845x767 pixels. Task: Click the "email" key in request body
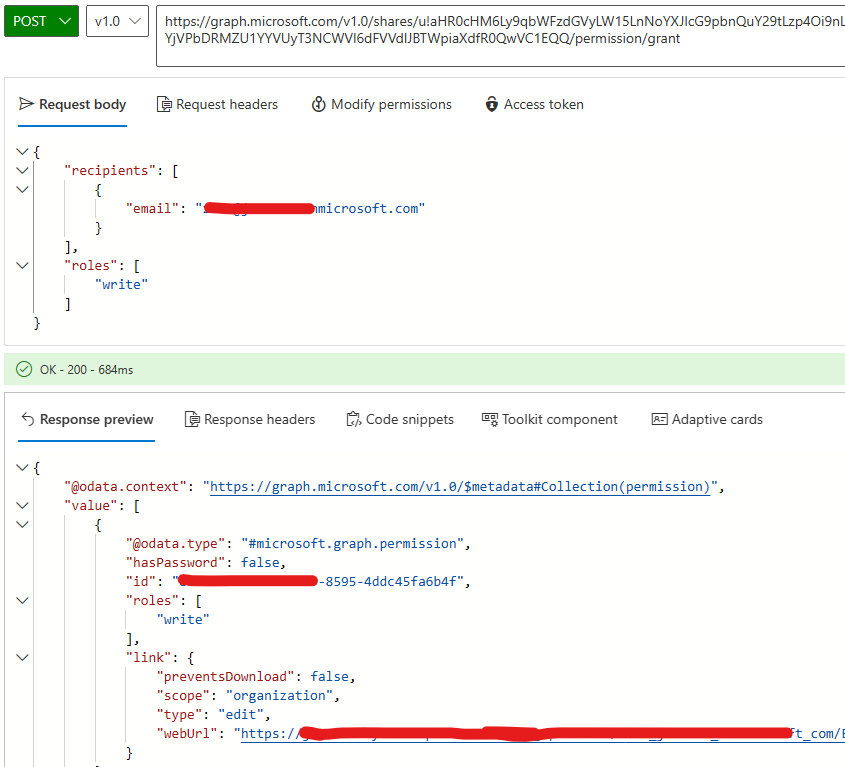[x=152, y=209]
